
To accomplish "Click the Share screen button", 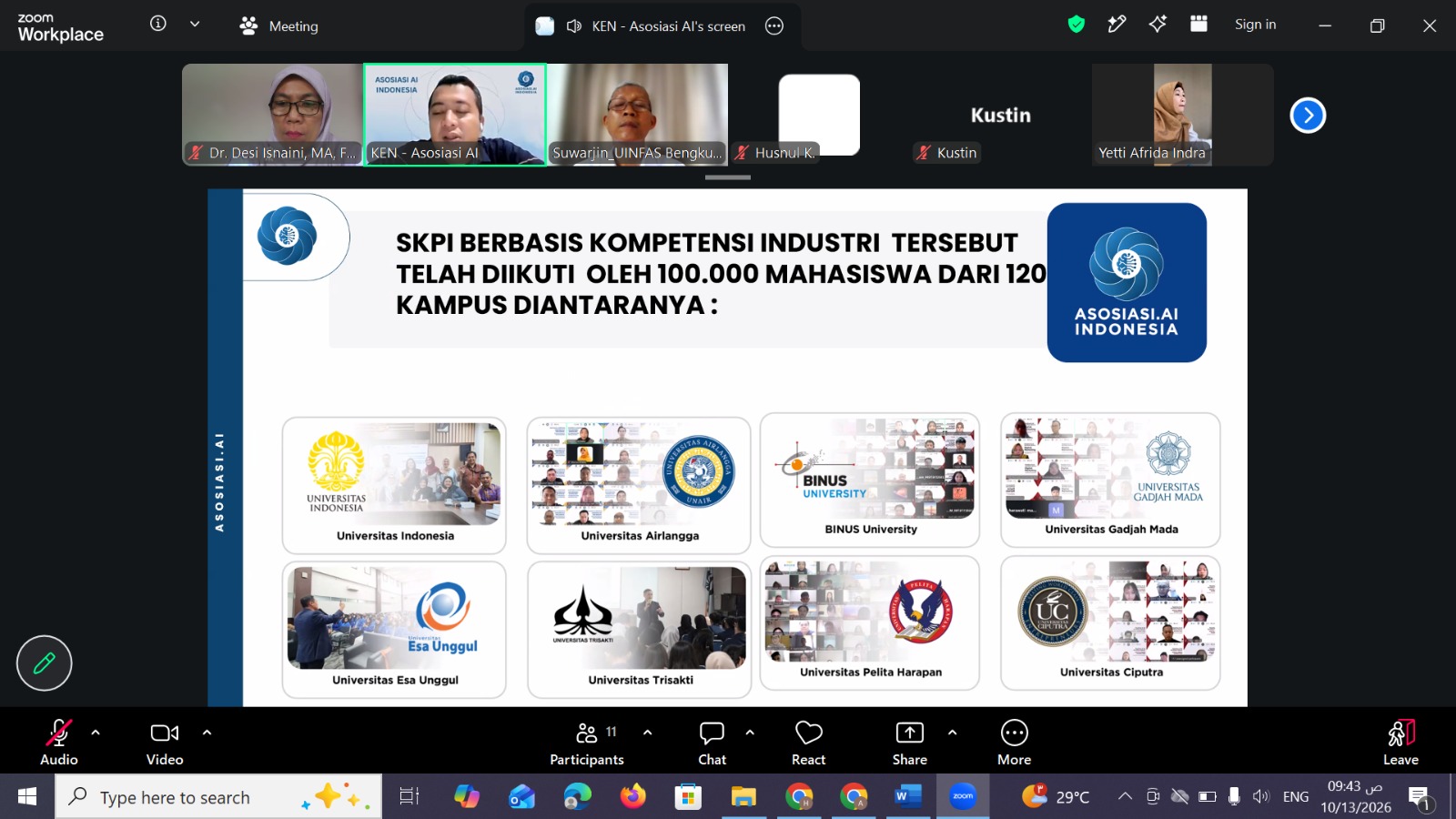I will (x=909, y=743).
